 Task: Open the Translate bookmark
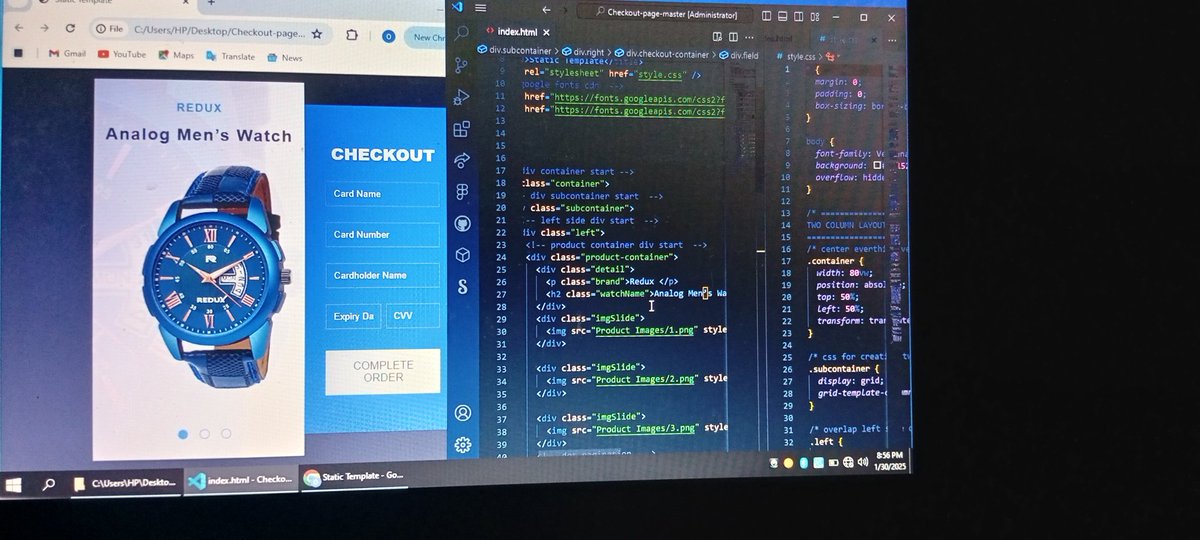point(230,57)
